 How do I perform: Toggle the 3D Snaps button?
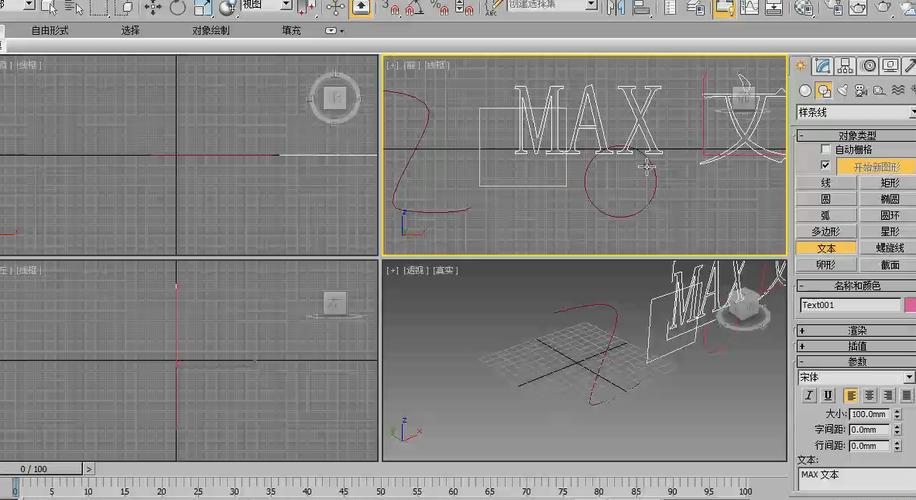pyautogui.click(x=391, y=7)
